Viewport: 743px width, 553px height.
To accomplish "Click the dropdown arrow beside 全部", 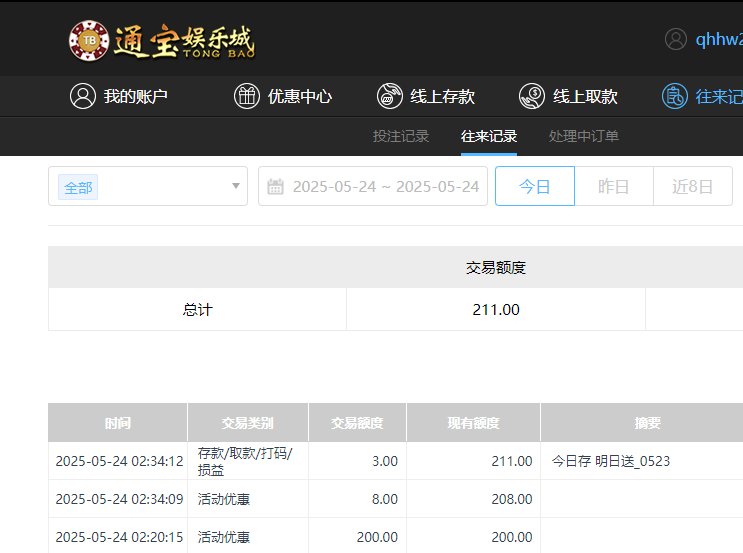I will [236, 186].
